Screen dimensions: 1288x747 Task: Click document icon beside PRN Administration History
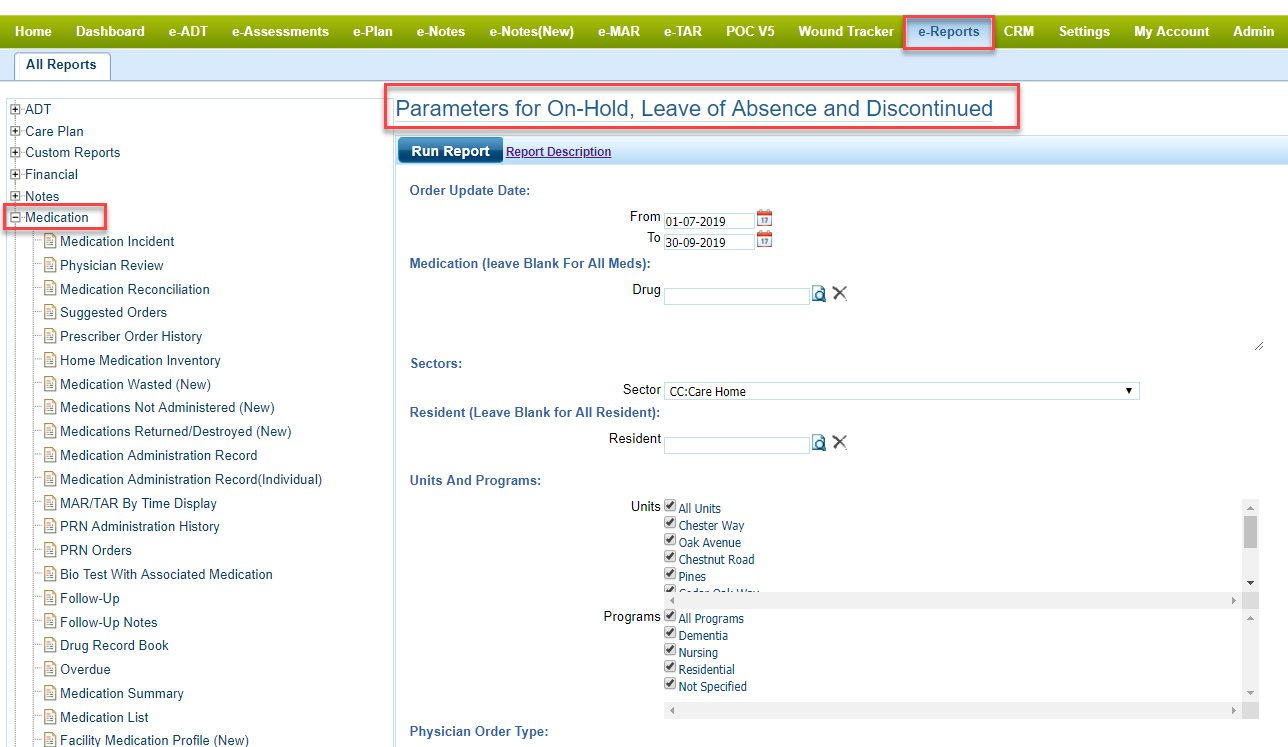pyautogui.click(x=50, y=526)
